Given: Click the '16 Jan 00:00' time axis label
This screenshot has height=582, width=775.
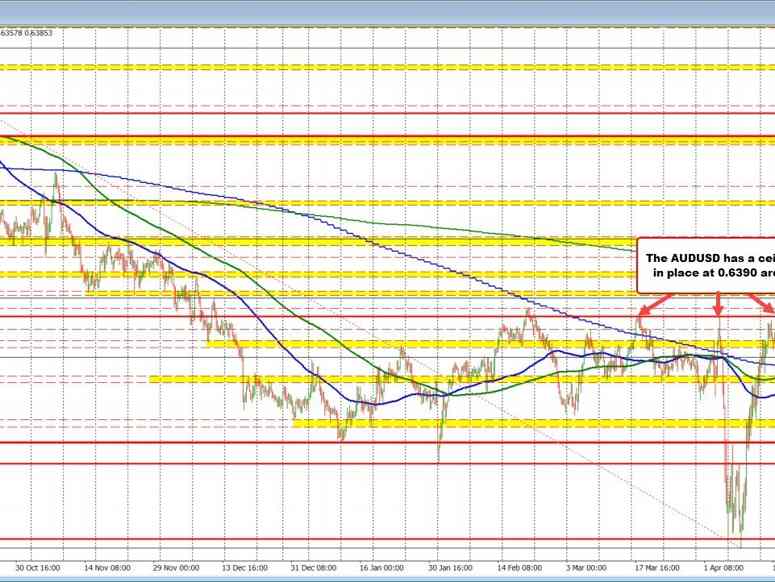Looking at the screenshot, I should coord(382,568).
